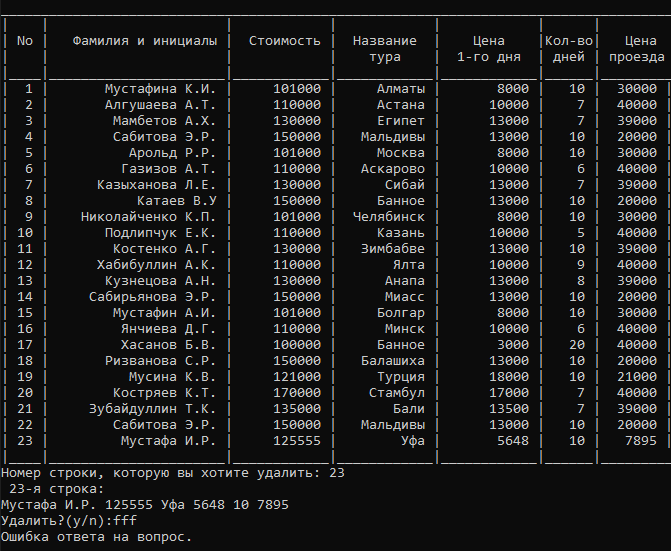Click the tour Балашиха
671x551 pixels.
[x=393, y=361]
